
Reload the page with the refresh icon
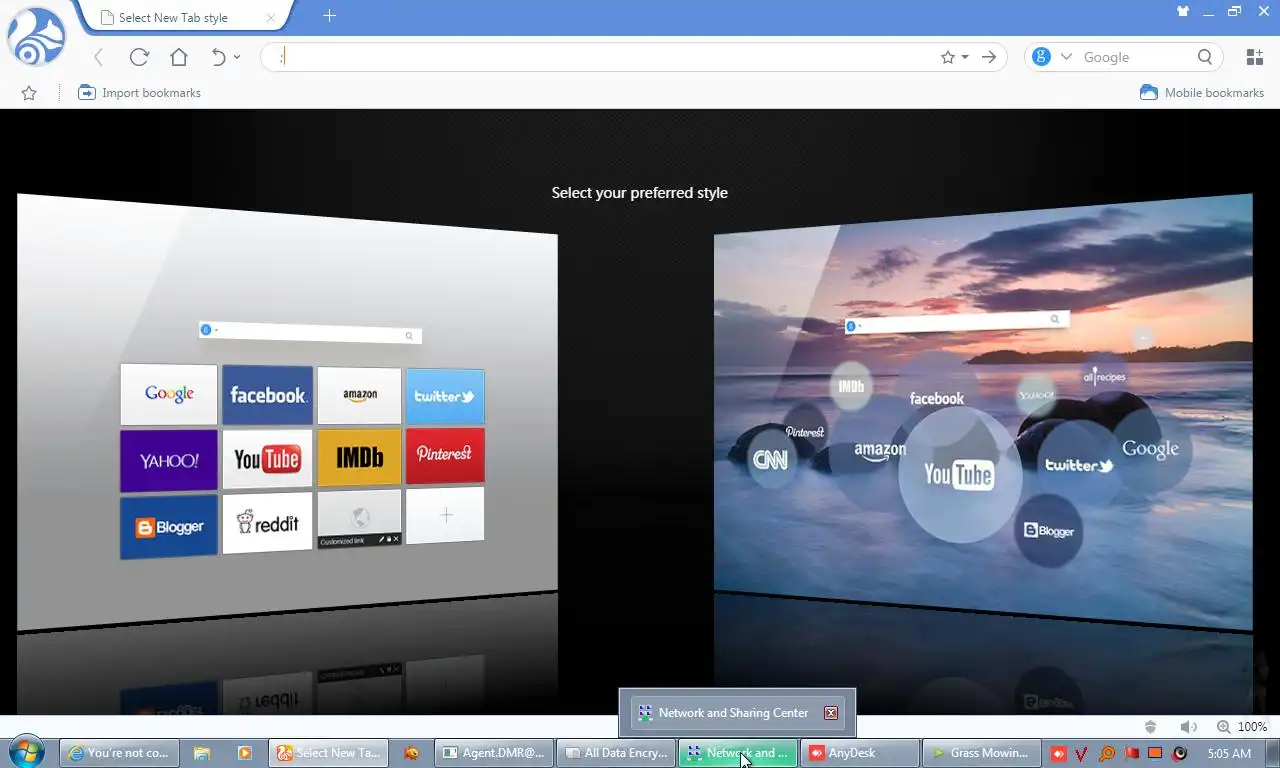[139, 57]
